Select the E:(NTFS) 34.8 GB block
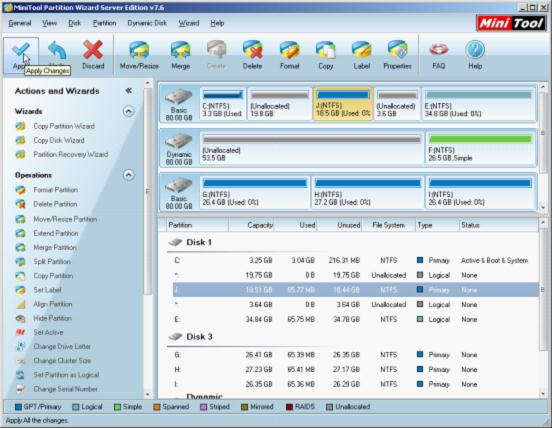 click(479, 104)
